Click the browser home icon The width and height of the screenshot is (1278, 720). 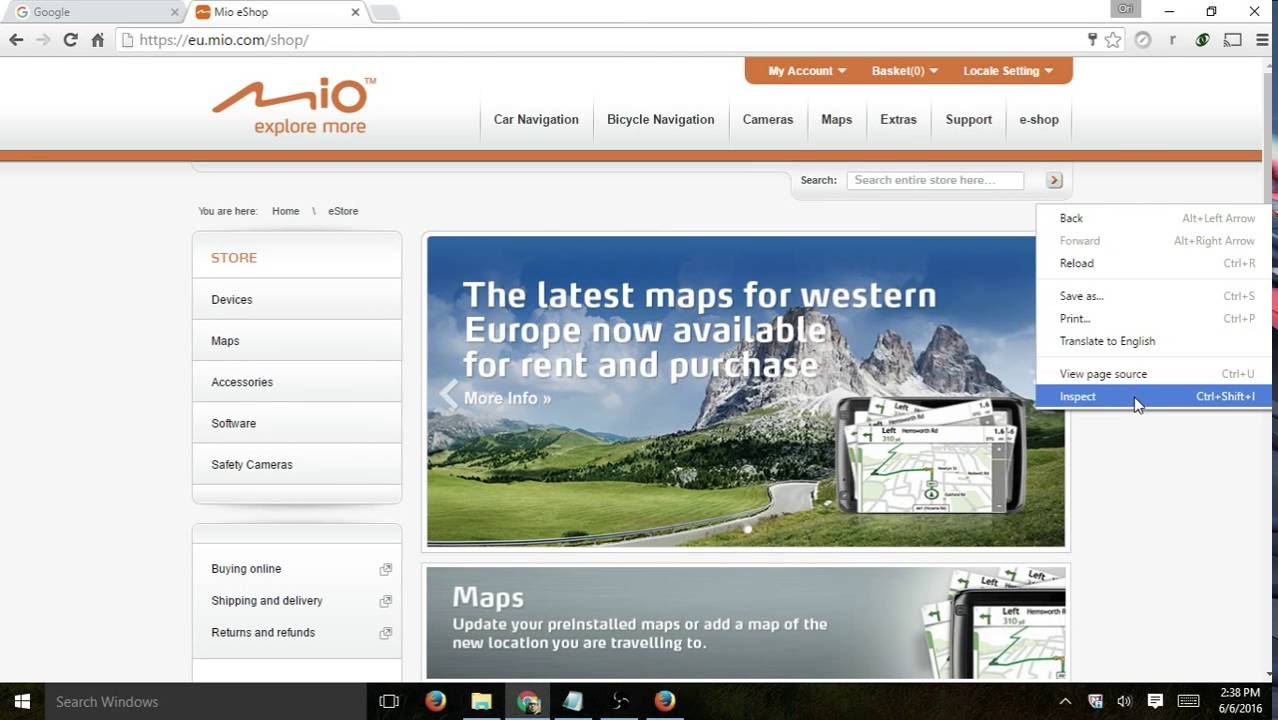click(97, 40)
